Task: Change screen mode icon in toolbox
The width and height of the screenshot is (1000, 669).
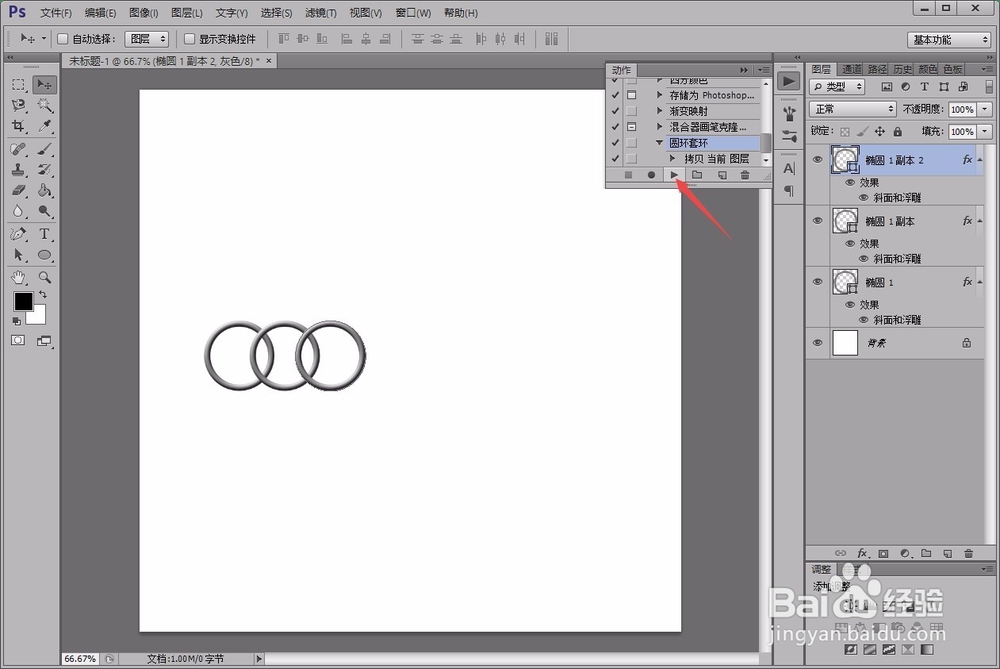Action: pos(44,341)
